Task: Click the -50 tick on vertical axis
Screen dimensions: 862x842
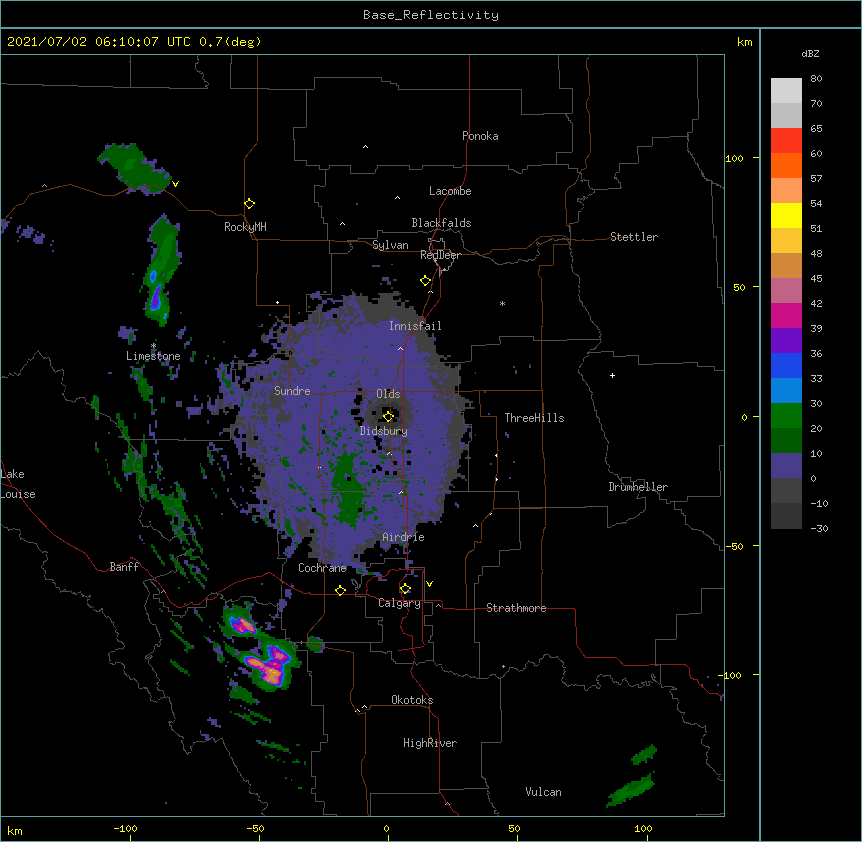Action: 733,546
